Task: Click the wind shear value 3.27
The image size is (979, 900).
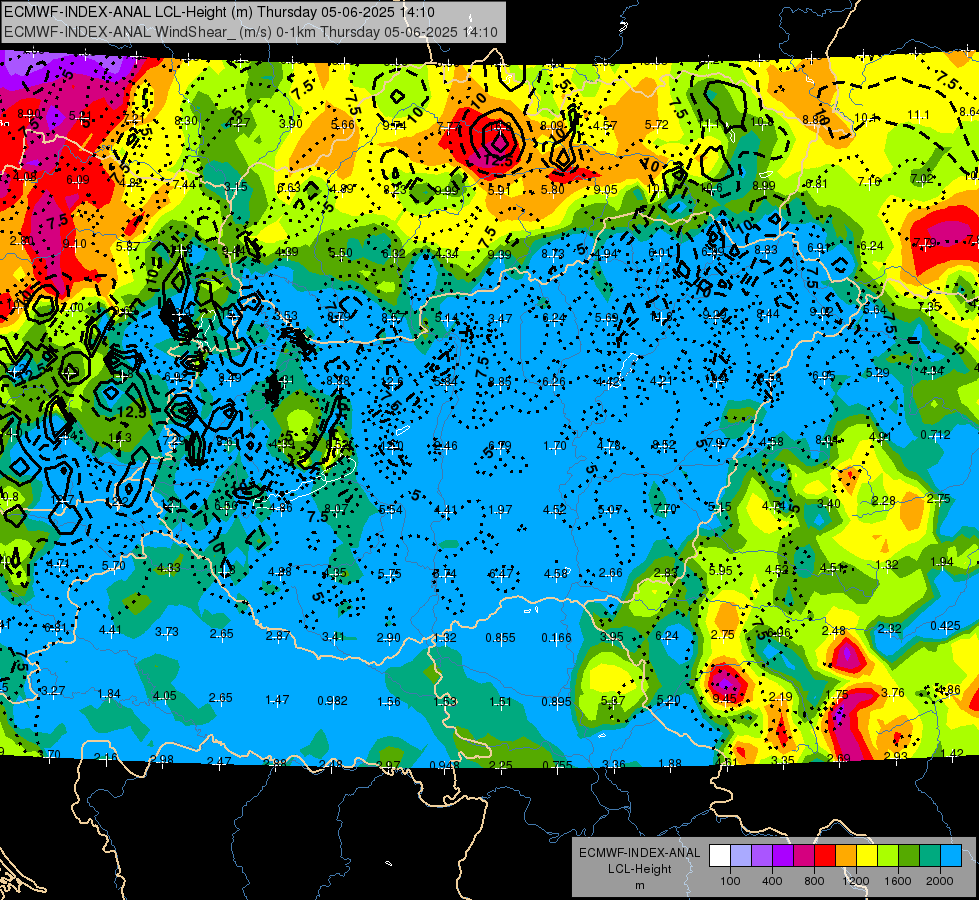Action: [53, 691]
